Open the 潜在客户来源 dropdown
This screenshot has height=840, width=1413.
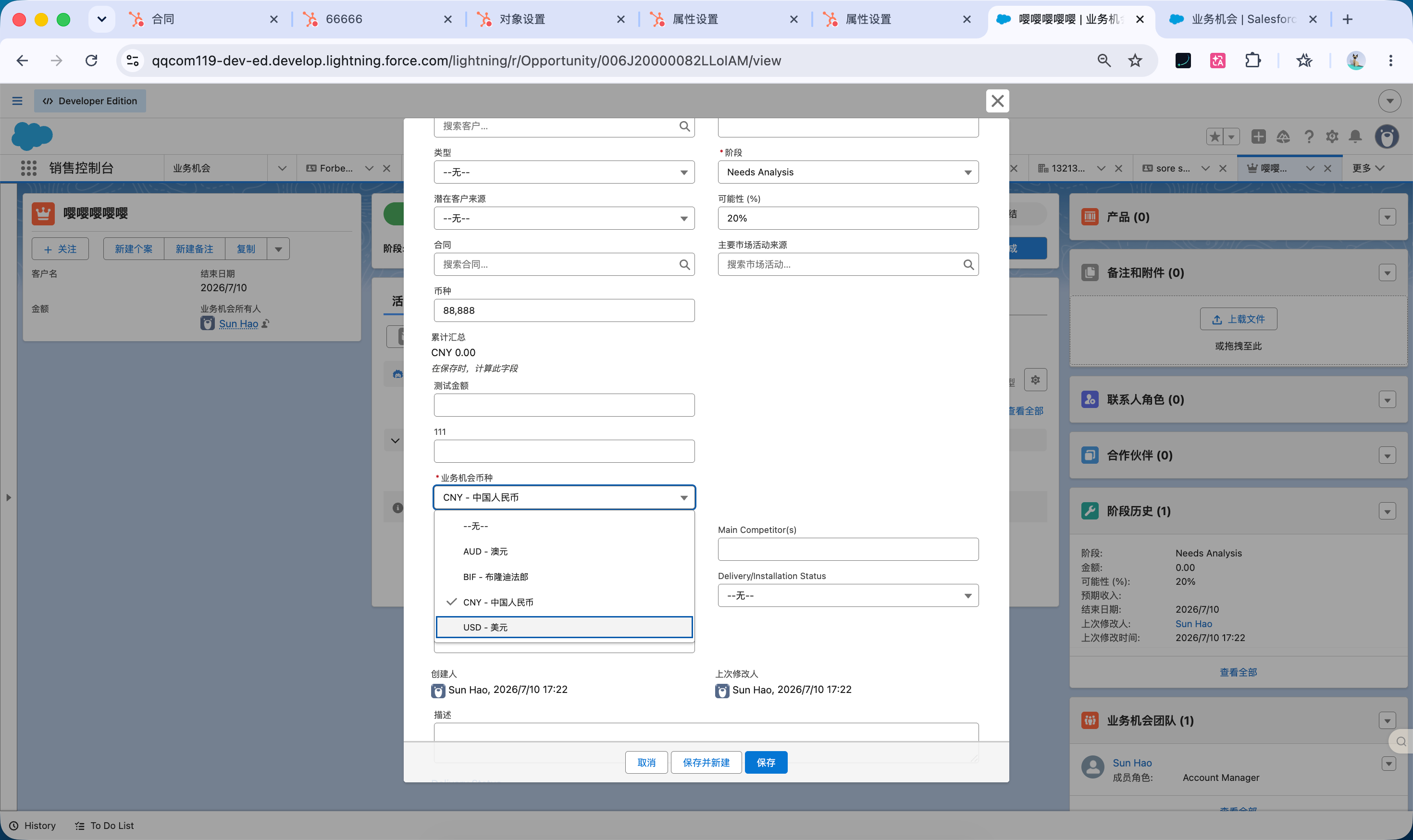[564, 218]
